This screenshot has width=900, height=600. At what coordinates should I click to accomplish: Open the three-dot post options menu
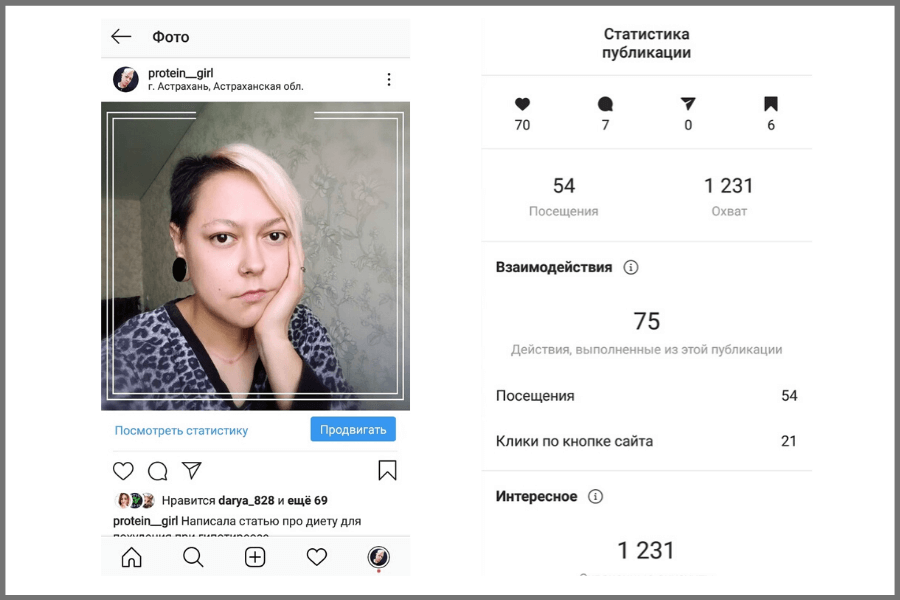pos(389,79)
